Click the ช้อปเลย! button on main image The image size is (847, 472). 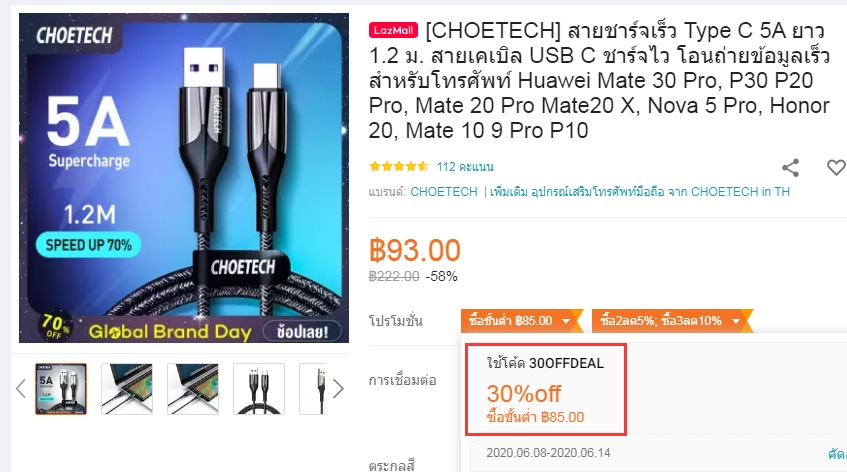pos(302,331)
